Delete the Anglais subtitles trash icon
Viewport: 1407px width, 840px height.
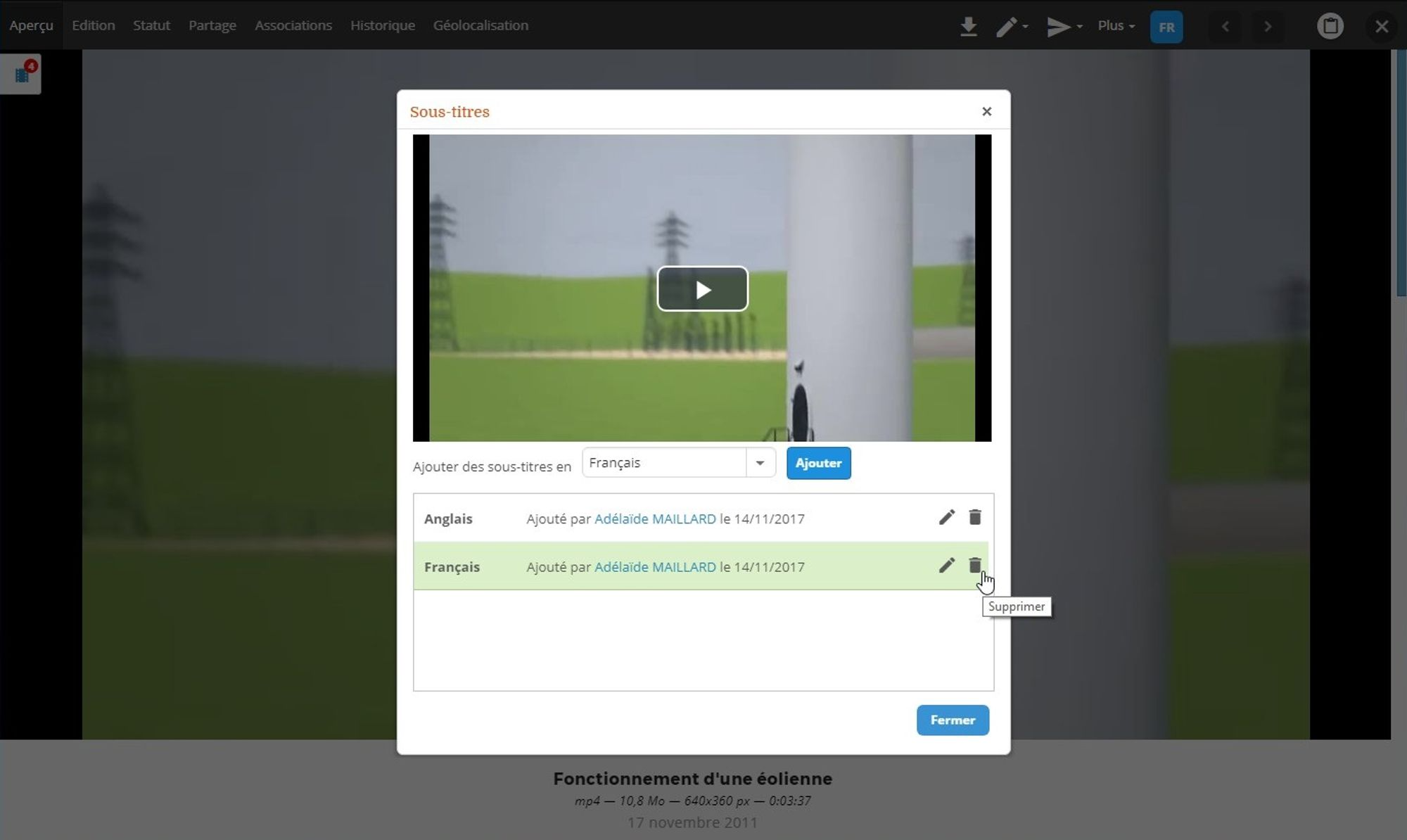click(974, 518)
